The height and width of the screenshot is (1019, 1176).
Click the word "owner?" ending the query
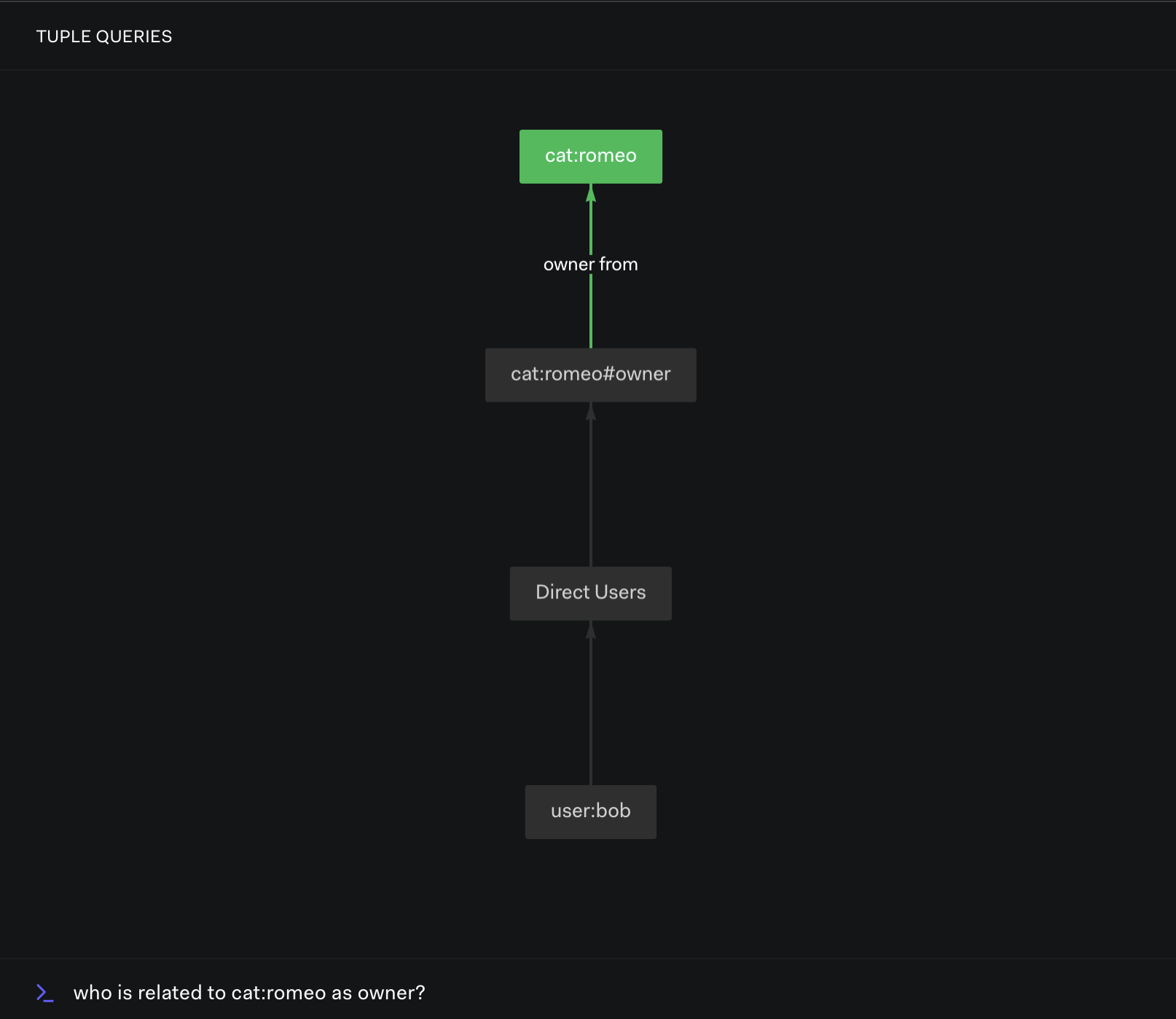tap(391, 993)
